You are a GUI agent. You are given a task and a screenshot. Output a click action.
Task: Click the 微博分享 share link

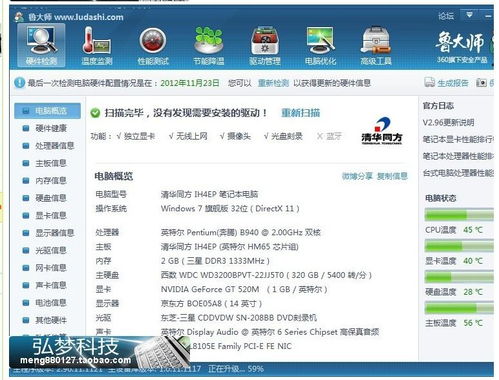point(357,176)
